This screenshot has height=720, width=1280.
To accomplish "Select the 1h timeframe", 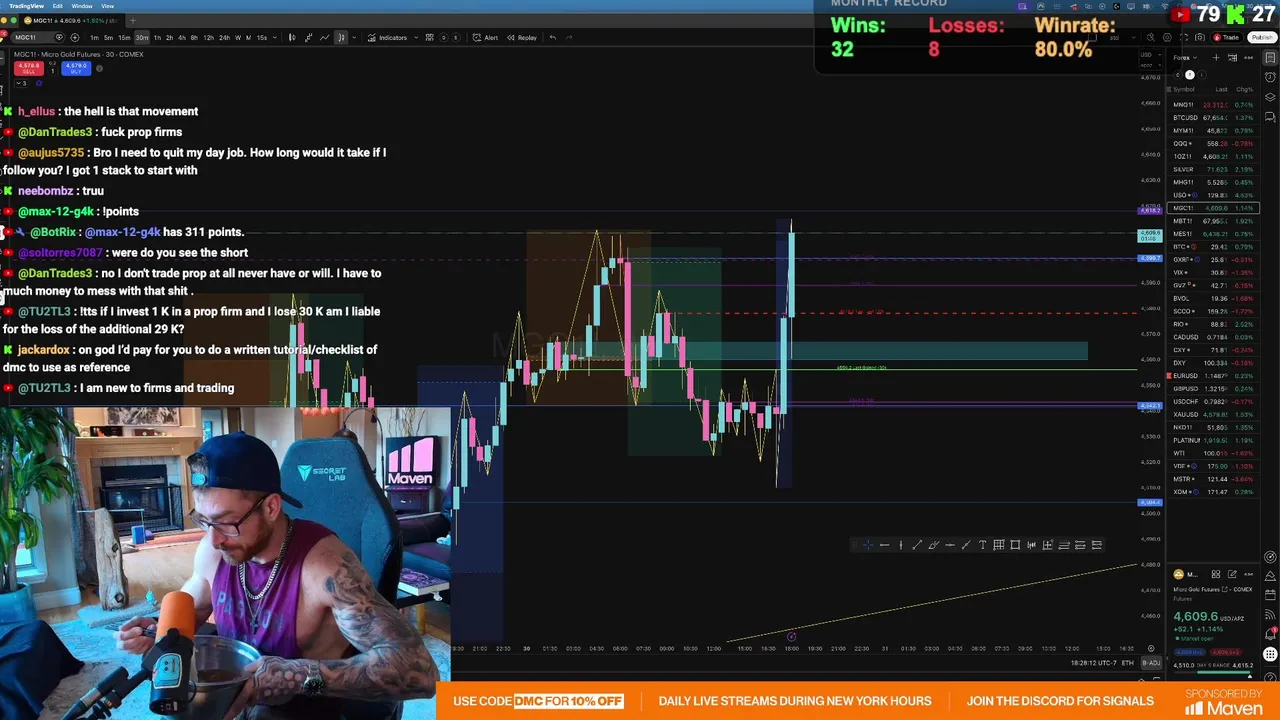I will tap(157, 37).
